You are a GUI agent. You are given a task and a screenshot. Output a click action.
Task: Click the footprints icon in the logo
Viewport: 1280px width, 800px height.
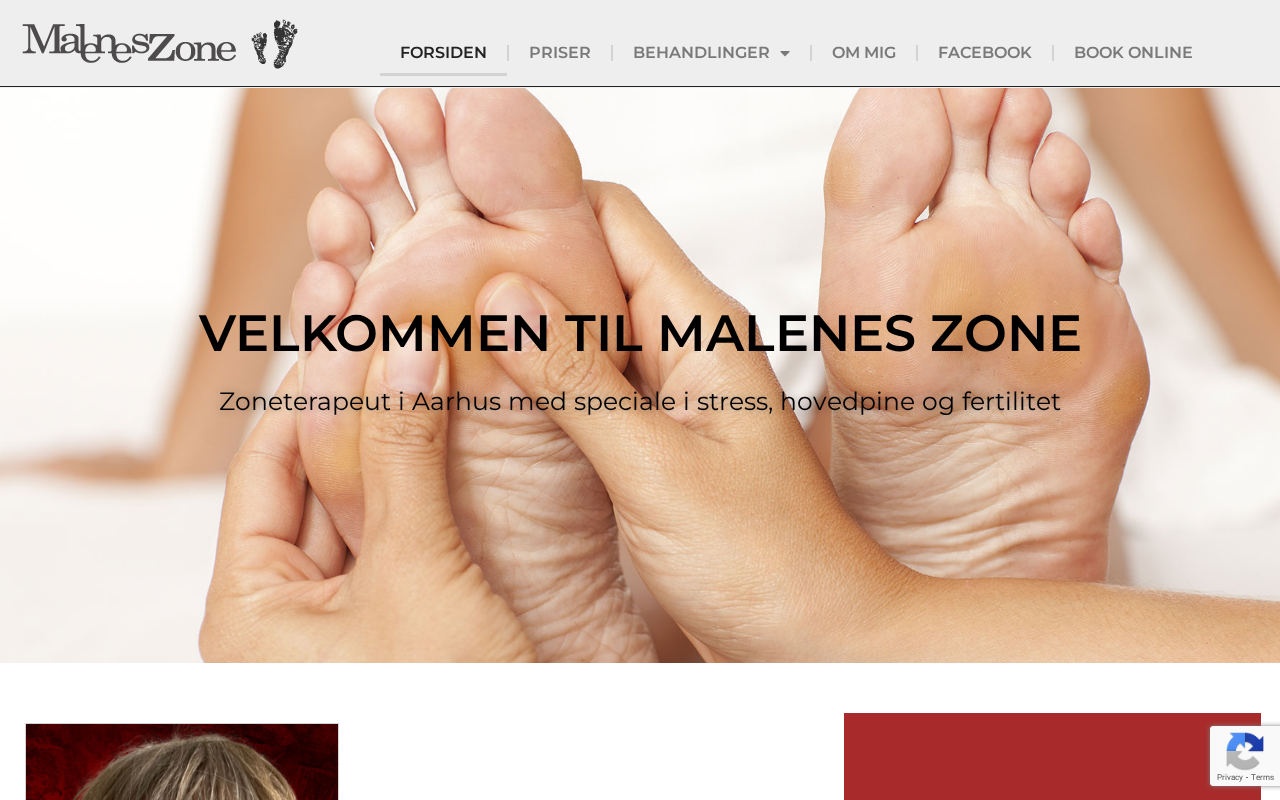click(274, 44)
